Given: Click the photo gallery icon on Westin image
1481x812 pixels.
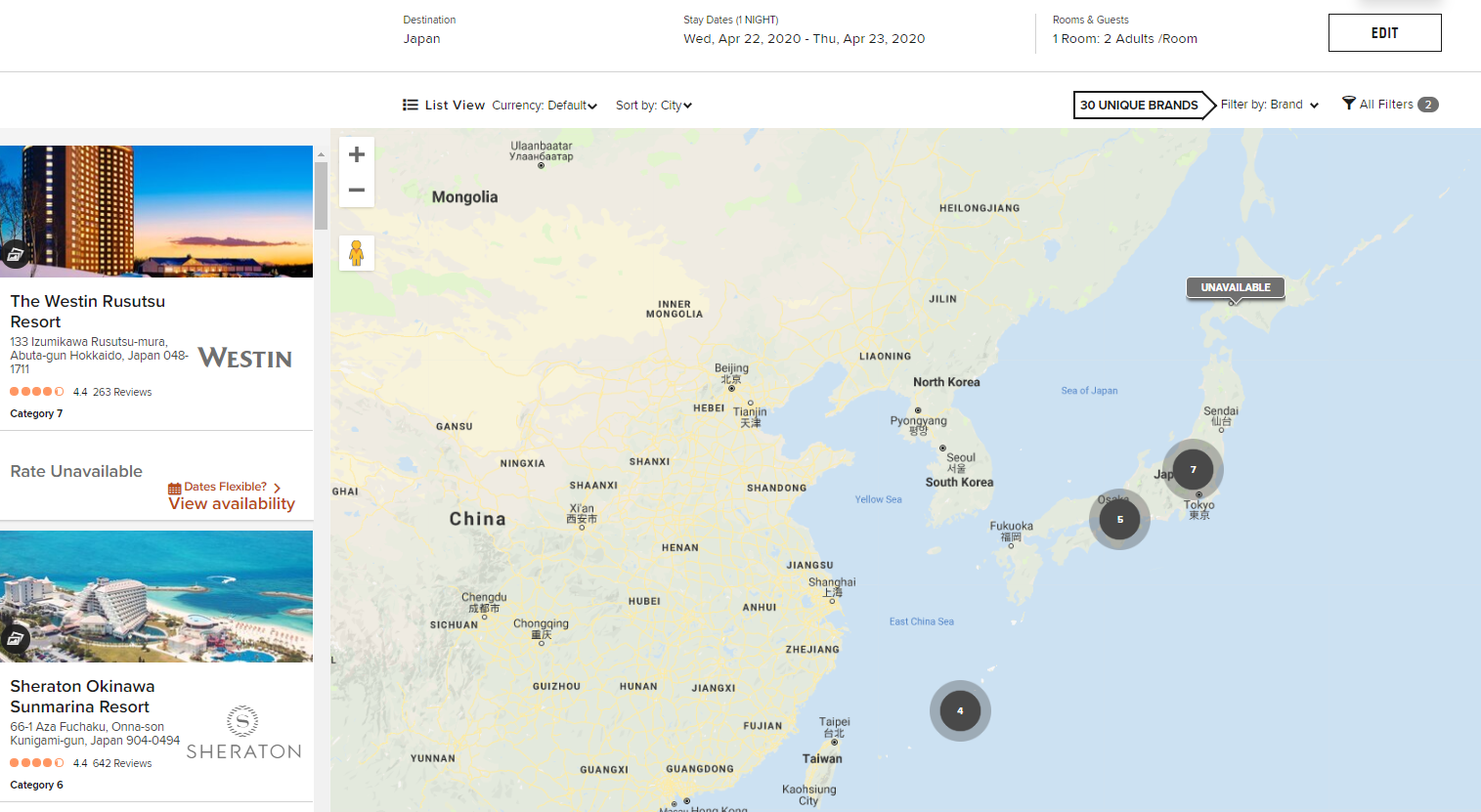Looking at the screenshot, I should [15, 255].
